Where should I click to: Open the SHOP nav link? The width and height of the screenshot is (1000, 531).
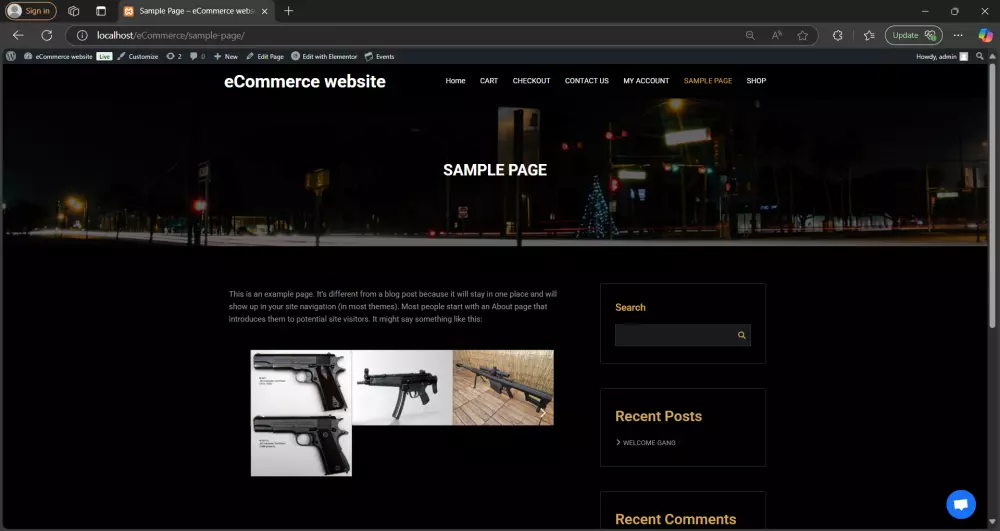756,81
